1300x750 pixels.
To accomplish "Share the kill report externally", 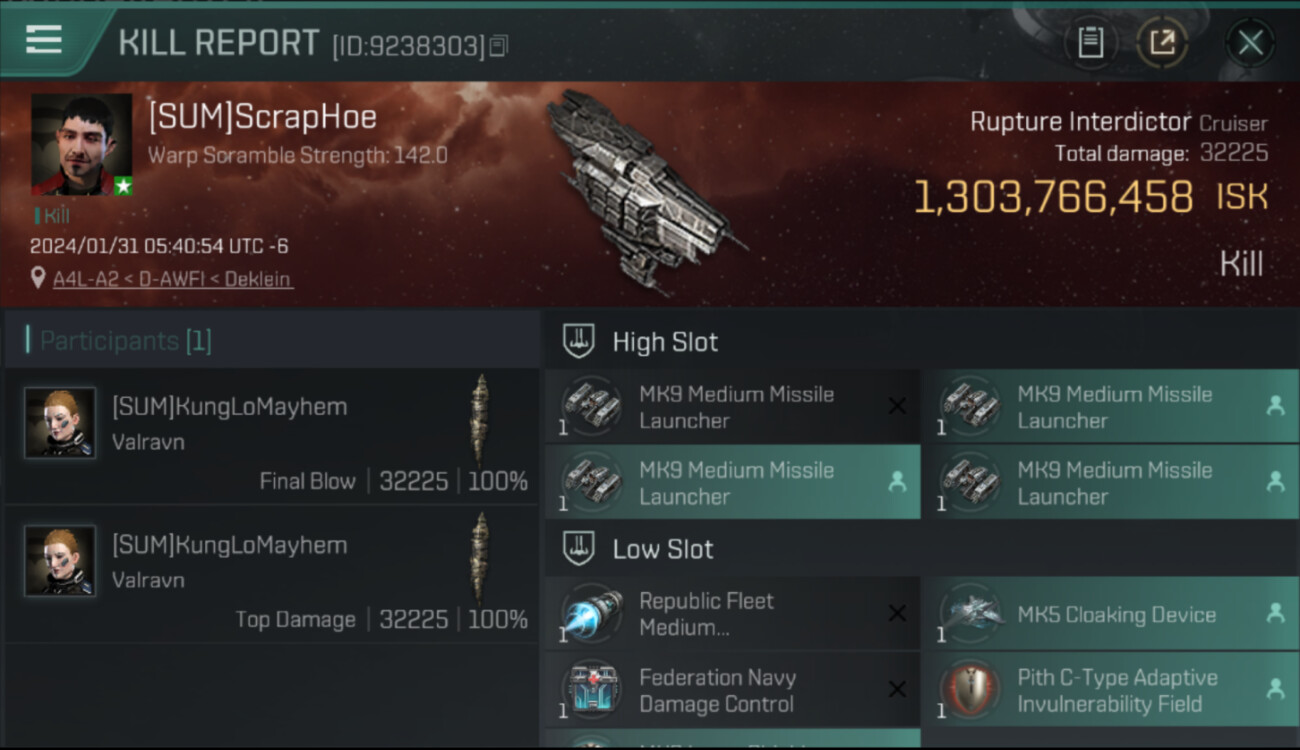I will [x=1162, y=42].
